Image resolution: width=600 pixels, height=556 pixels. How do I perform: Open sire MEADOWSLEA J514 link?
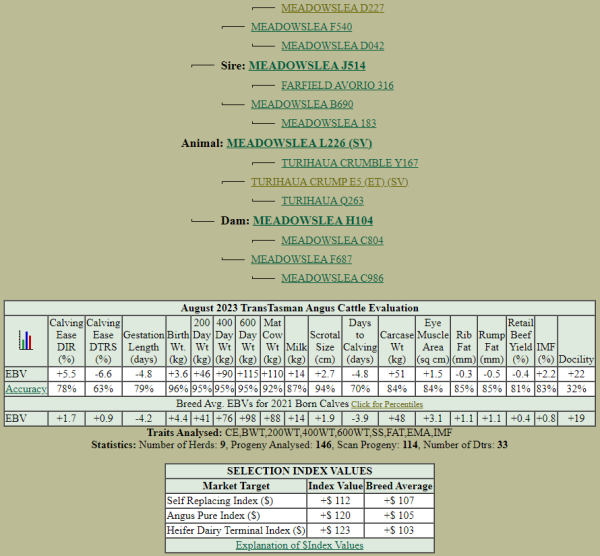click(307, 65)
